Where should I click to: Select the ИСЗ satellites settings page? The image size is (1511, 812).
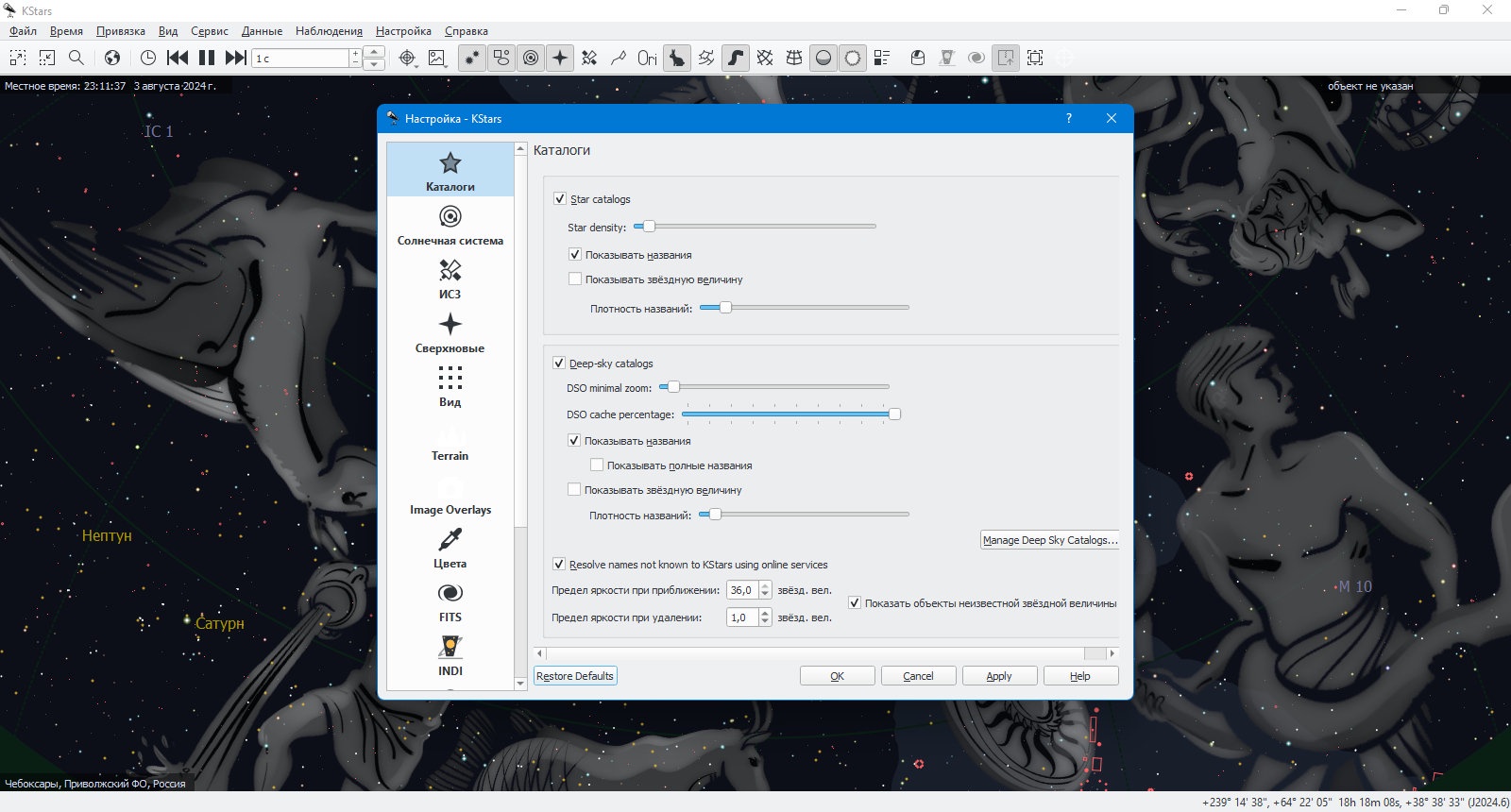(x=450, y=279)
